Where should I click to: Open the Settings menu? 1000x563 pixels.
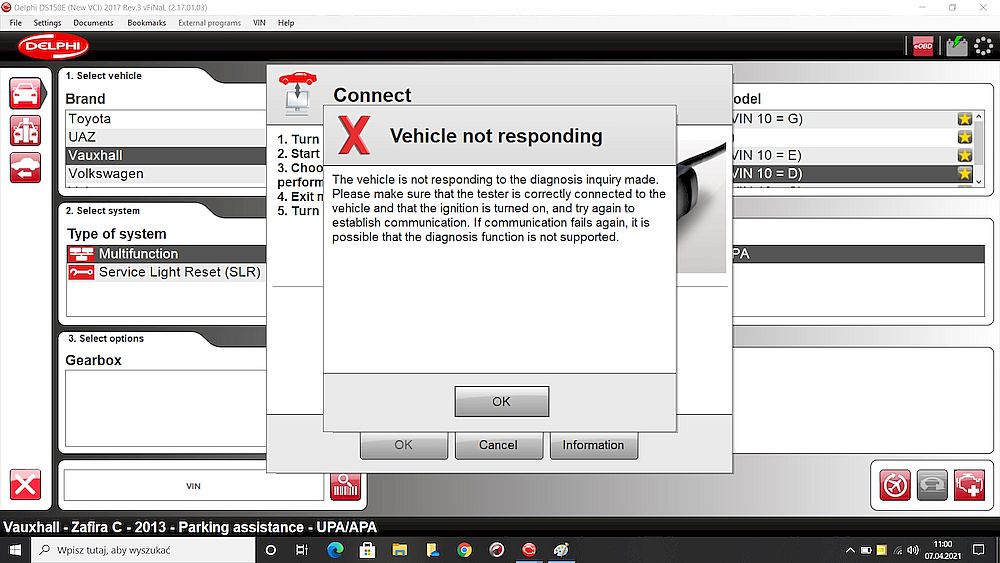click(47, 23)
